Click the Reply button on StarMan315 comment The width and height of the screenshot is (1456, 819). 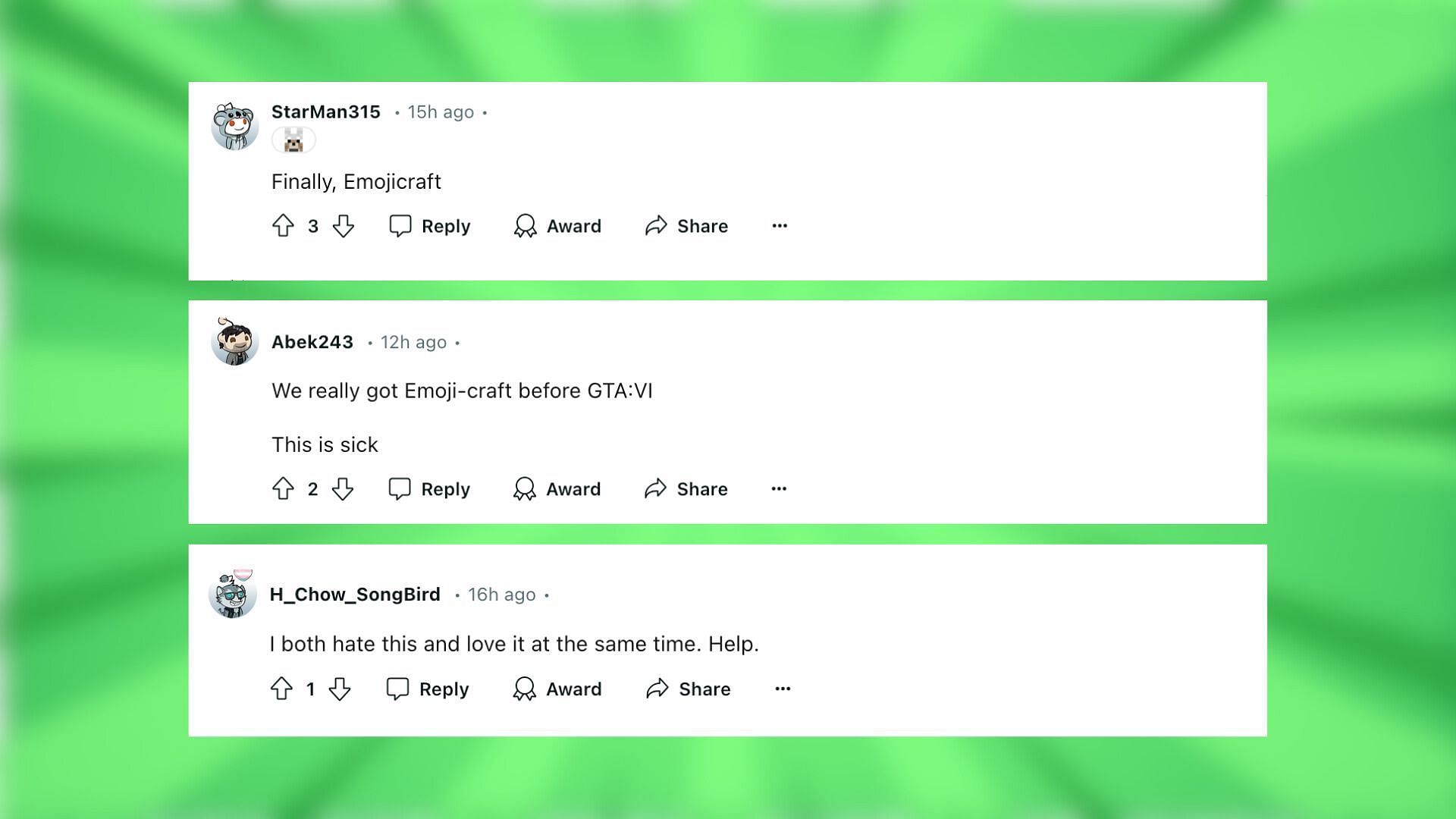430,225
